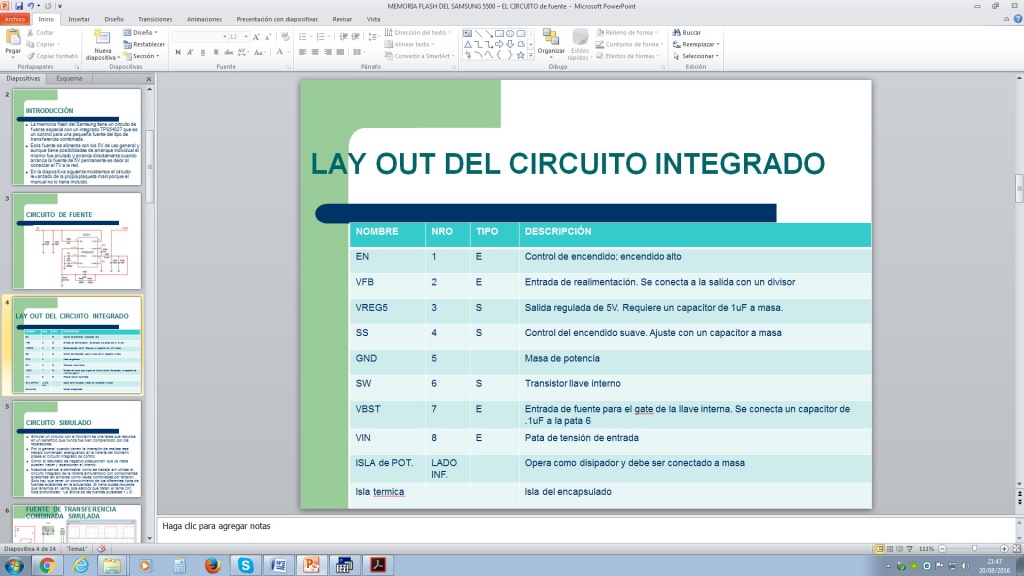Save the presentation from Quick Access toolbar
This screenshot has height=576, width=1024.
point(18,6)
